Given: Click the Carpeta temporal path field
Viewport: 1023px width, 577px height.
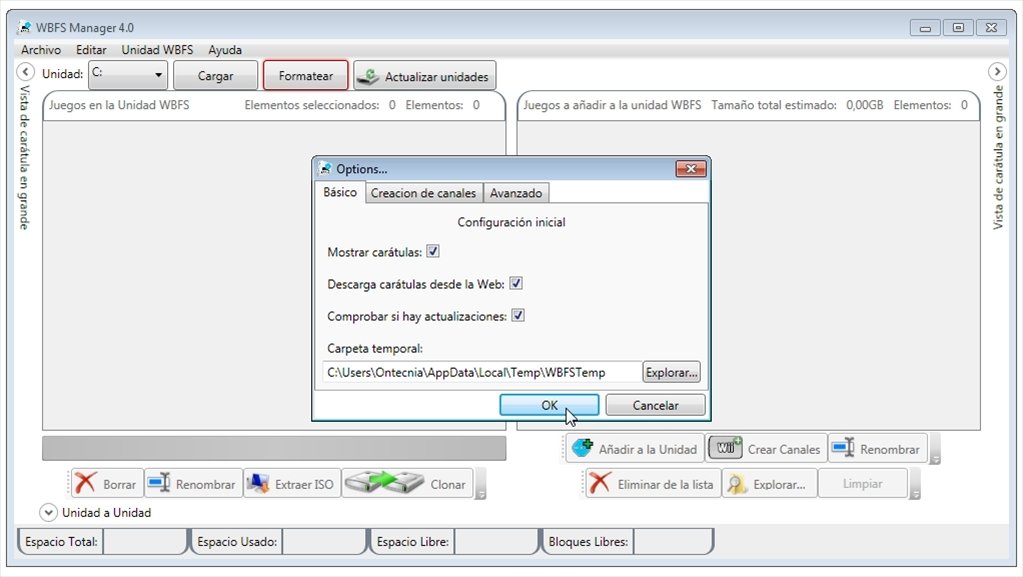Looking at the screenshot, I should (x=482, y=372).
